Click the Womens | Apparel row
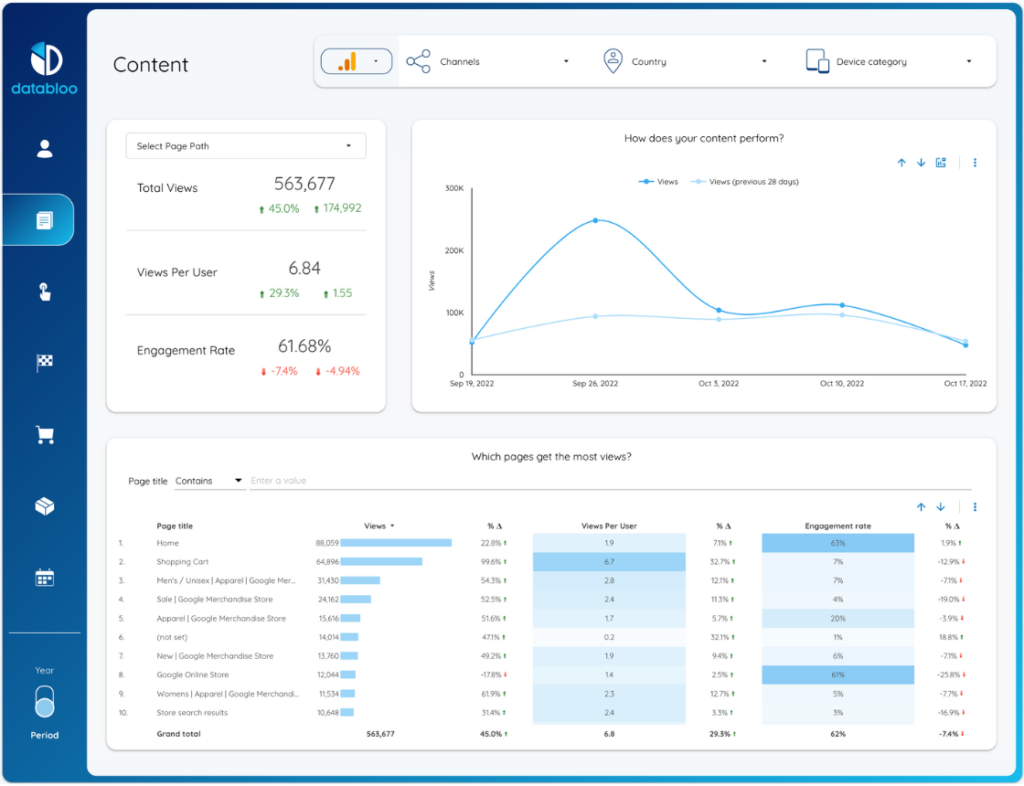Viewport: 1024px width, 786px height. coord(227,695)
